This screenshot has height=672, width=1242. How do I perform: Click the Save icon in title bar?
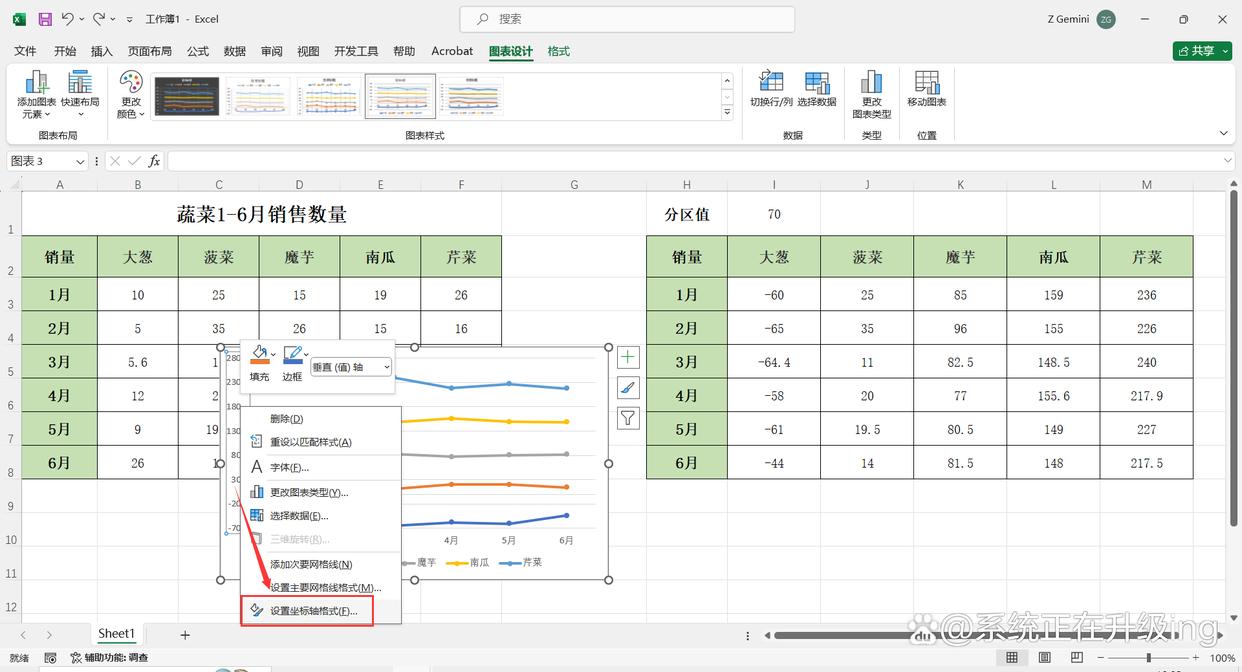(x=45, y=19)
